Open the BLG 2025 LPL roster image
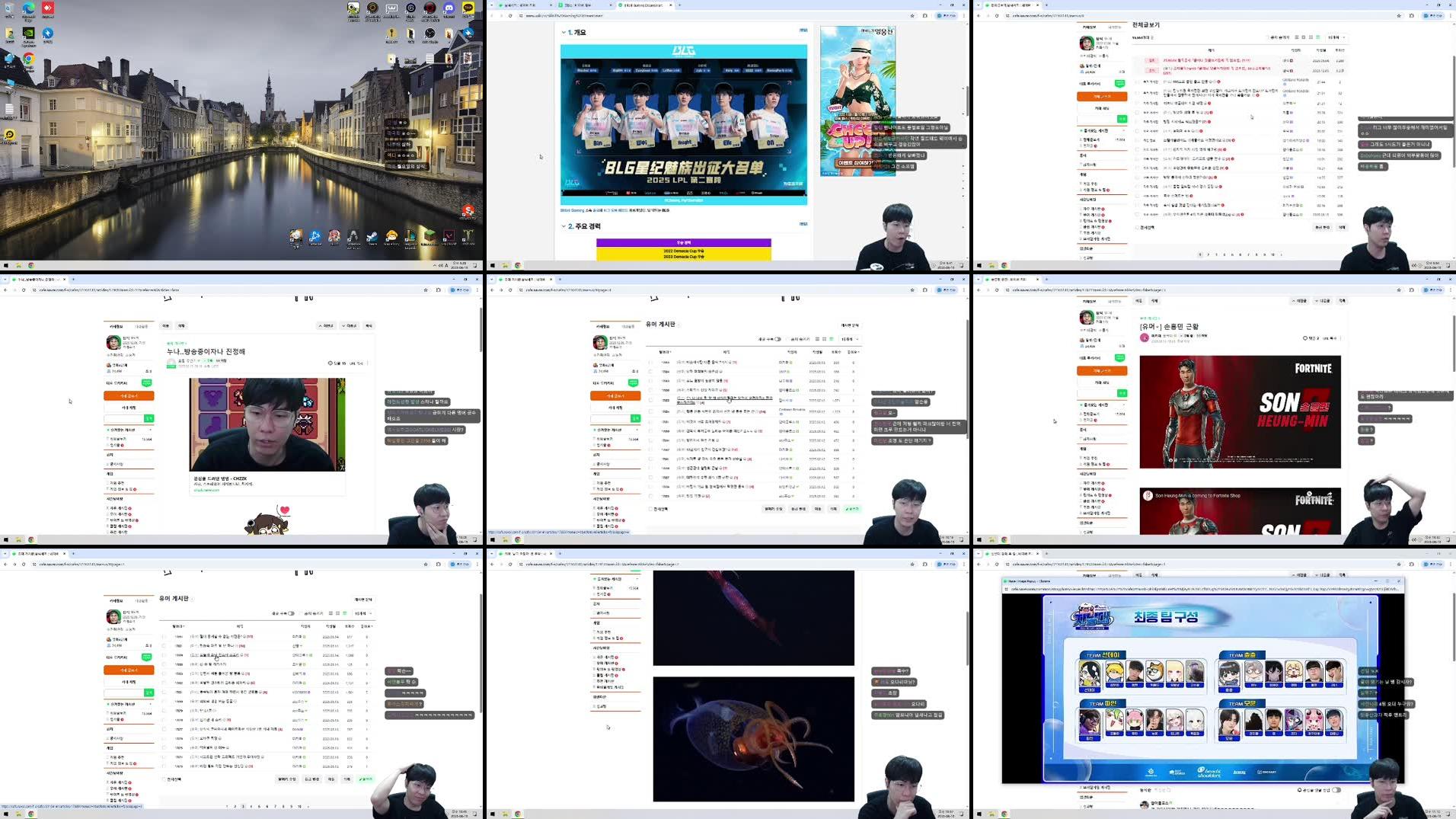Image resolution: width=1456 pixels, height=819 pixels. click(x=684, y=124)
